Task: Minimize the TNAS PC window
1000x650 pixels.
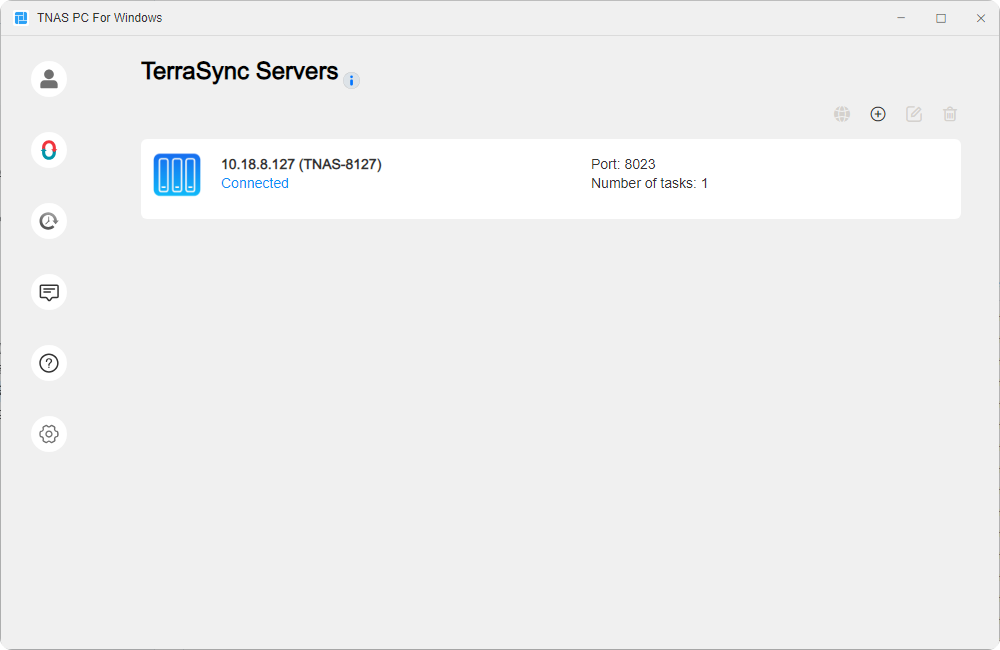Action: click(900, 17)
